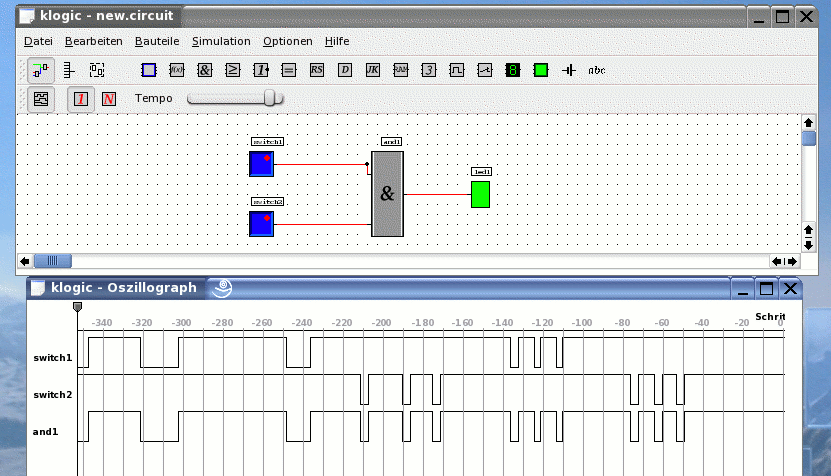Open the Bauteile menu

(157, 41)
